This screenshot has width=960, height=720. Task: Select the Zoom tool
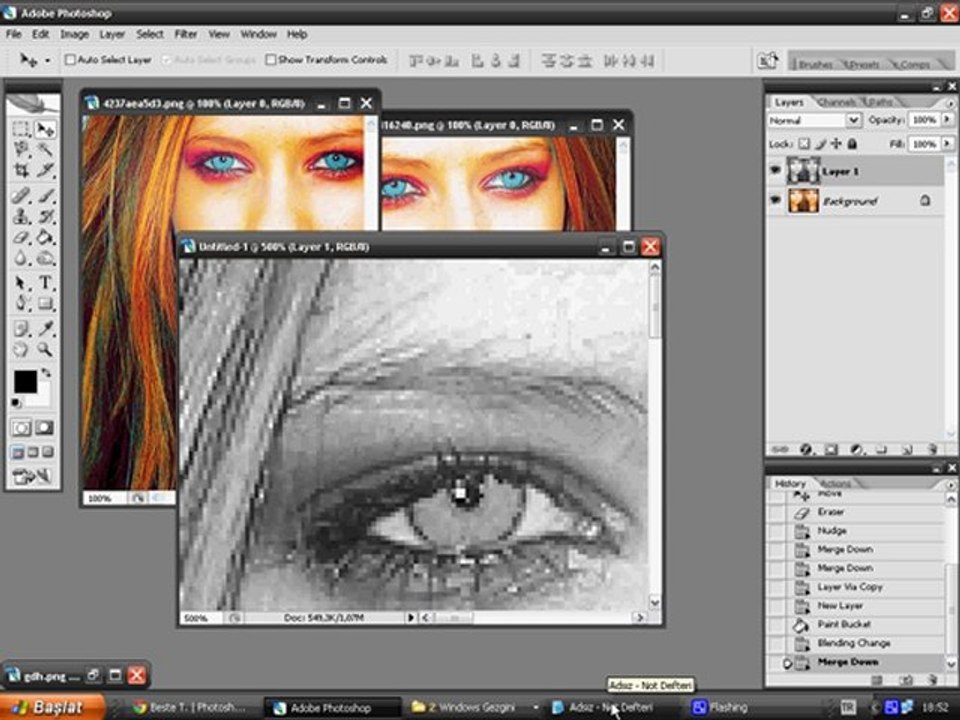[x=45, y=350]
